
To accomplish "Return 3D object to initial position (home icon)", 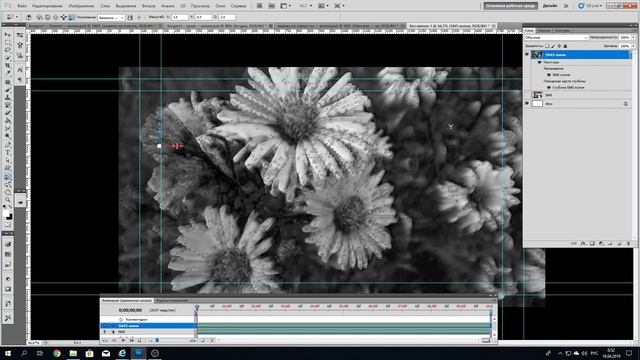I will pos(29,18).
